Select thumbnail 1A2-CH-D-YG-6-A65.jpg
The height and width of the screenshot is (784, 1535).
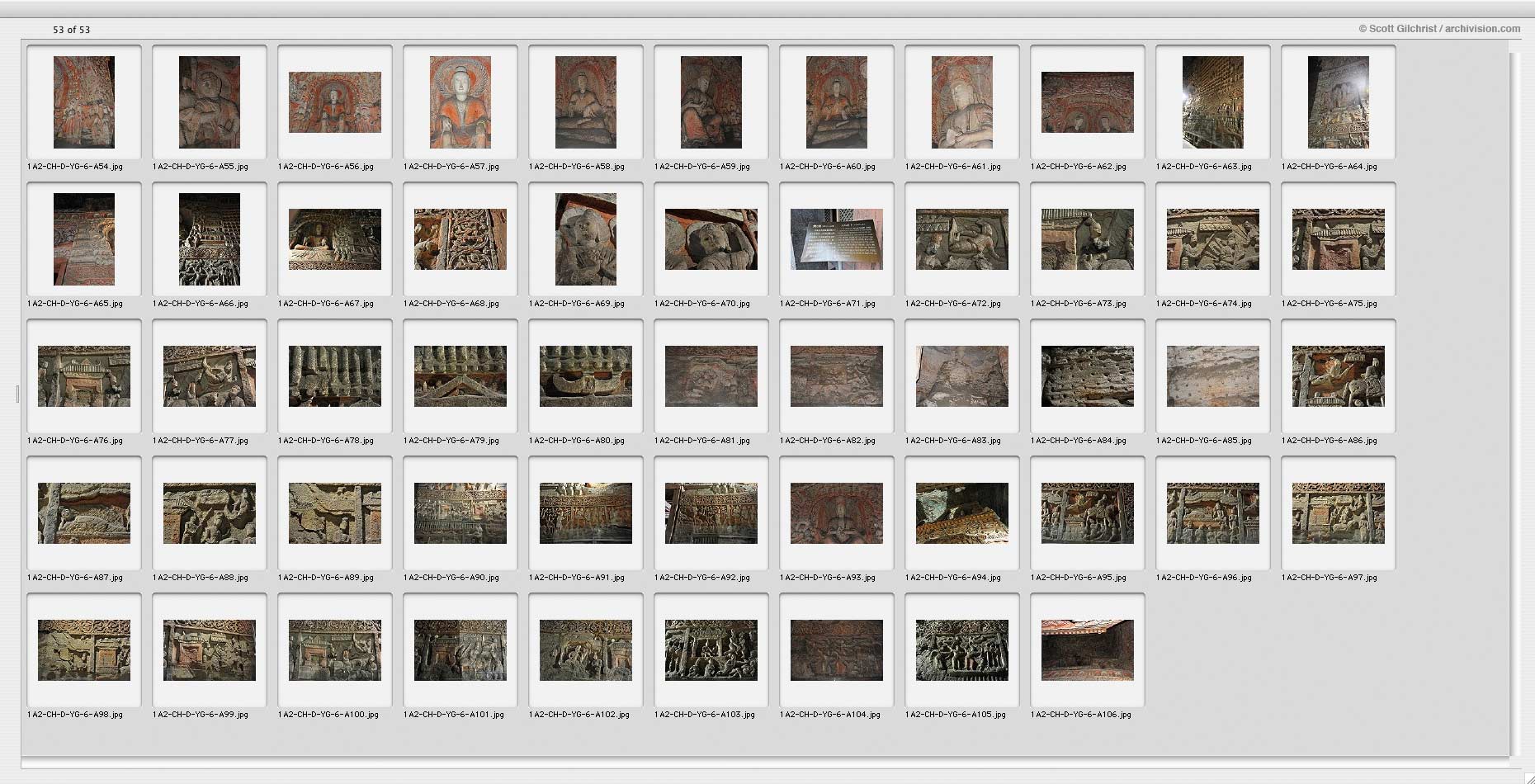(84, 239)
